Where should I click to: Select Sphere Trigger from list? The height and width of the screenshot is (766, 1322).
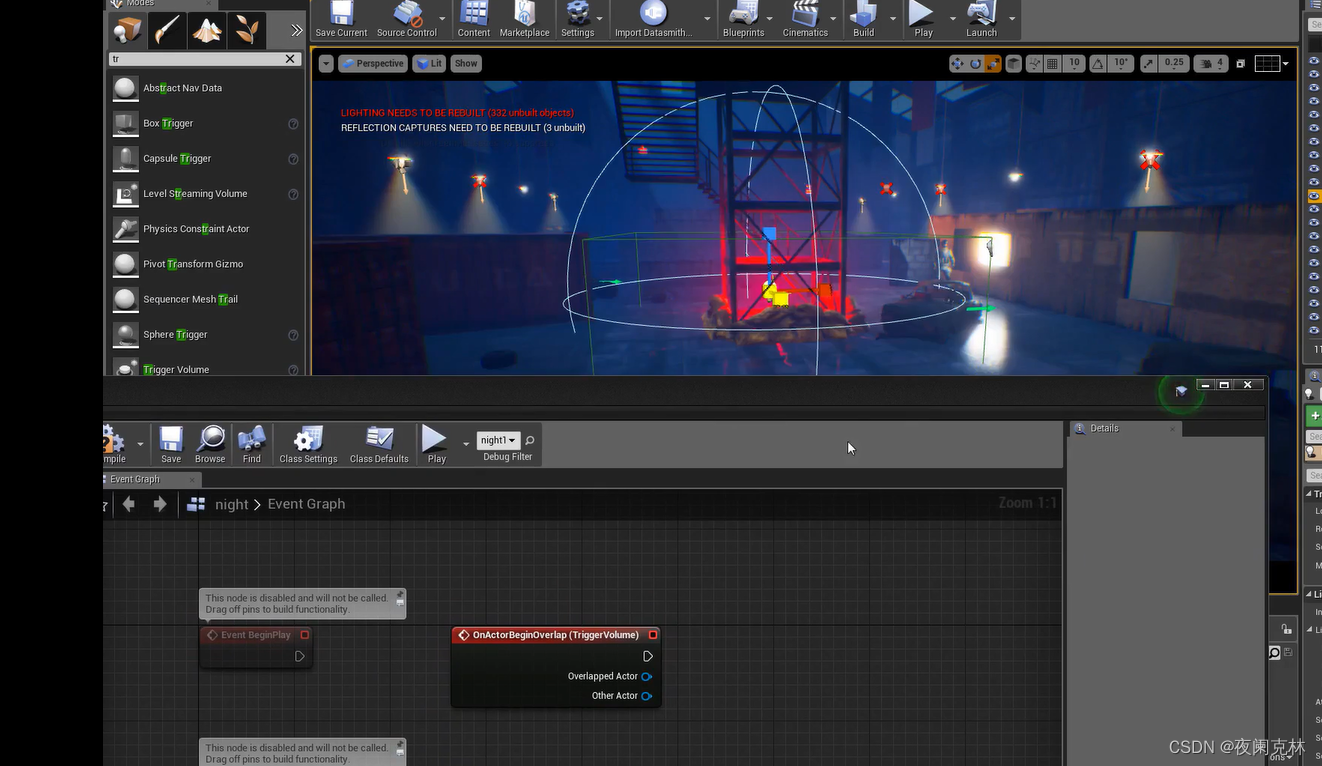coord(205,334)
